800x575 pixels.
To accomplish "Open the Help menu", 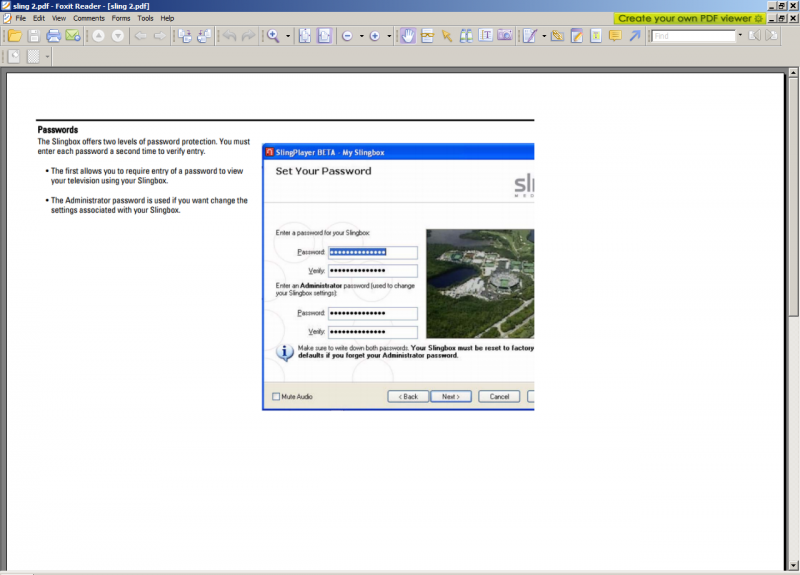I will (x=167, y=18).
